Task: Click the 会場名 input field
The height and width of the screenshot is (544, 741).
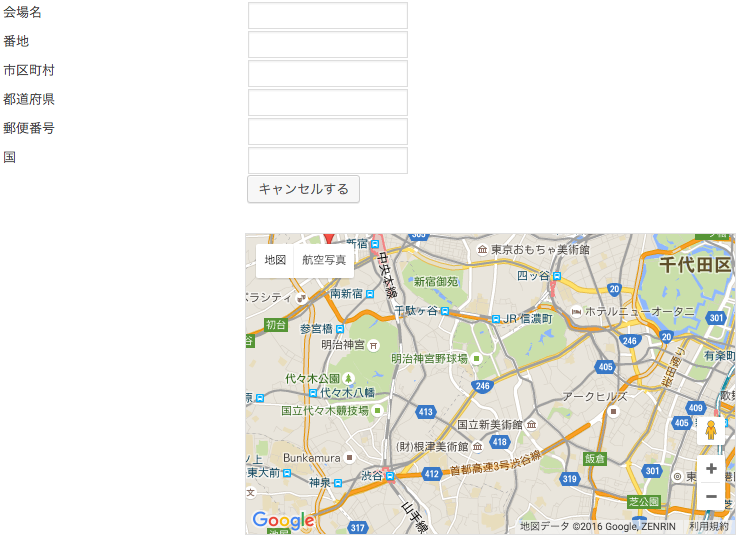Action: (327, 16)
